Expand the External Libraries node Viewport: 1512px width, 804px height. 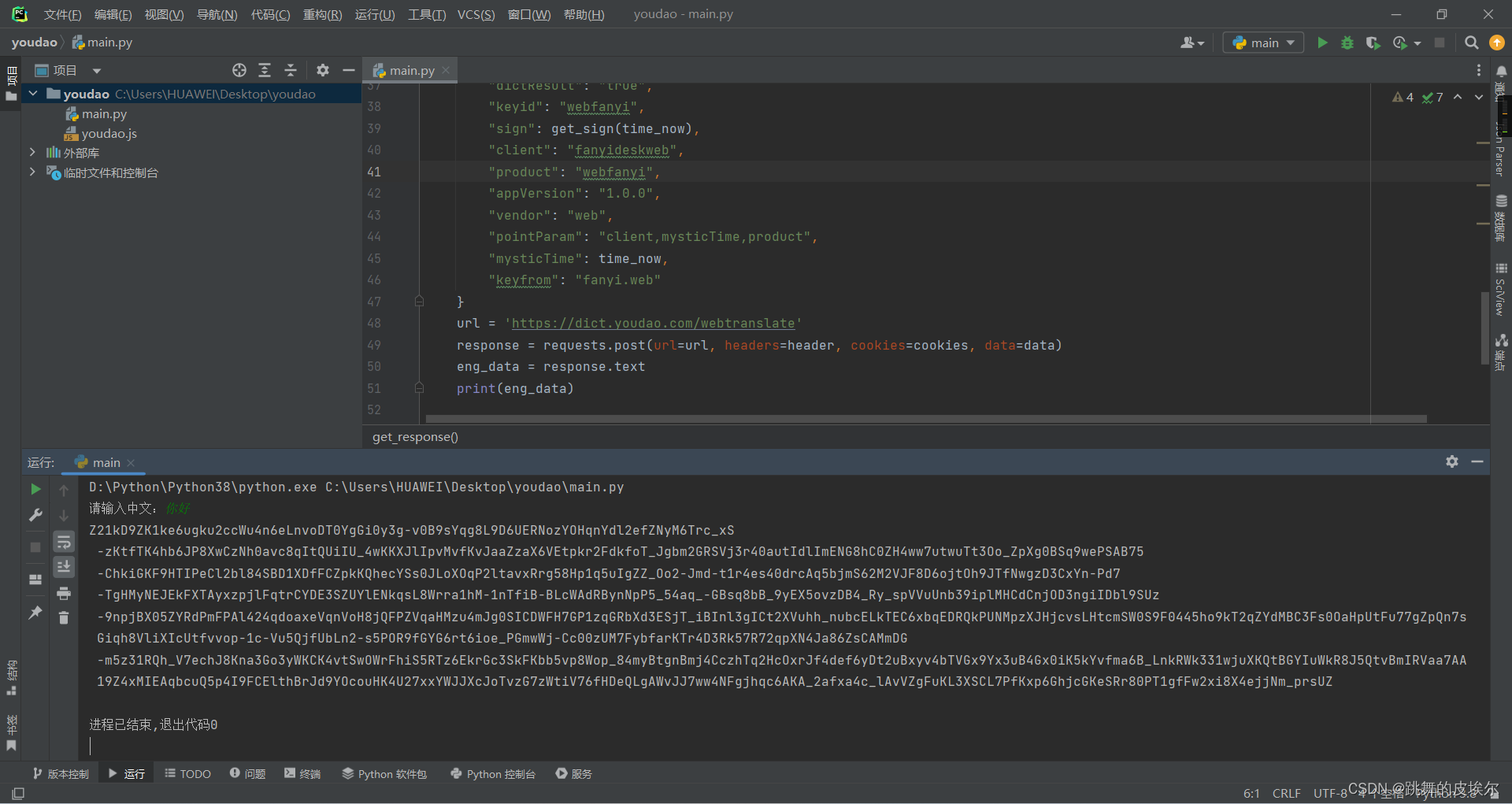(32, 152)
